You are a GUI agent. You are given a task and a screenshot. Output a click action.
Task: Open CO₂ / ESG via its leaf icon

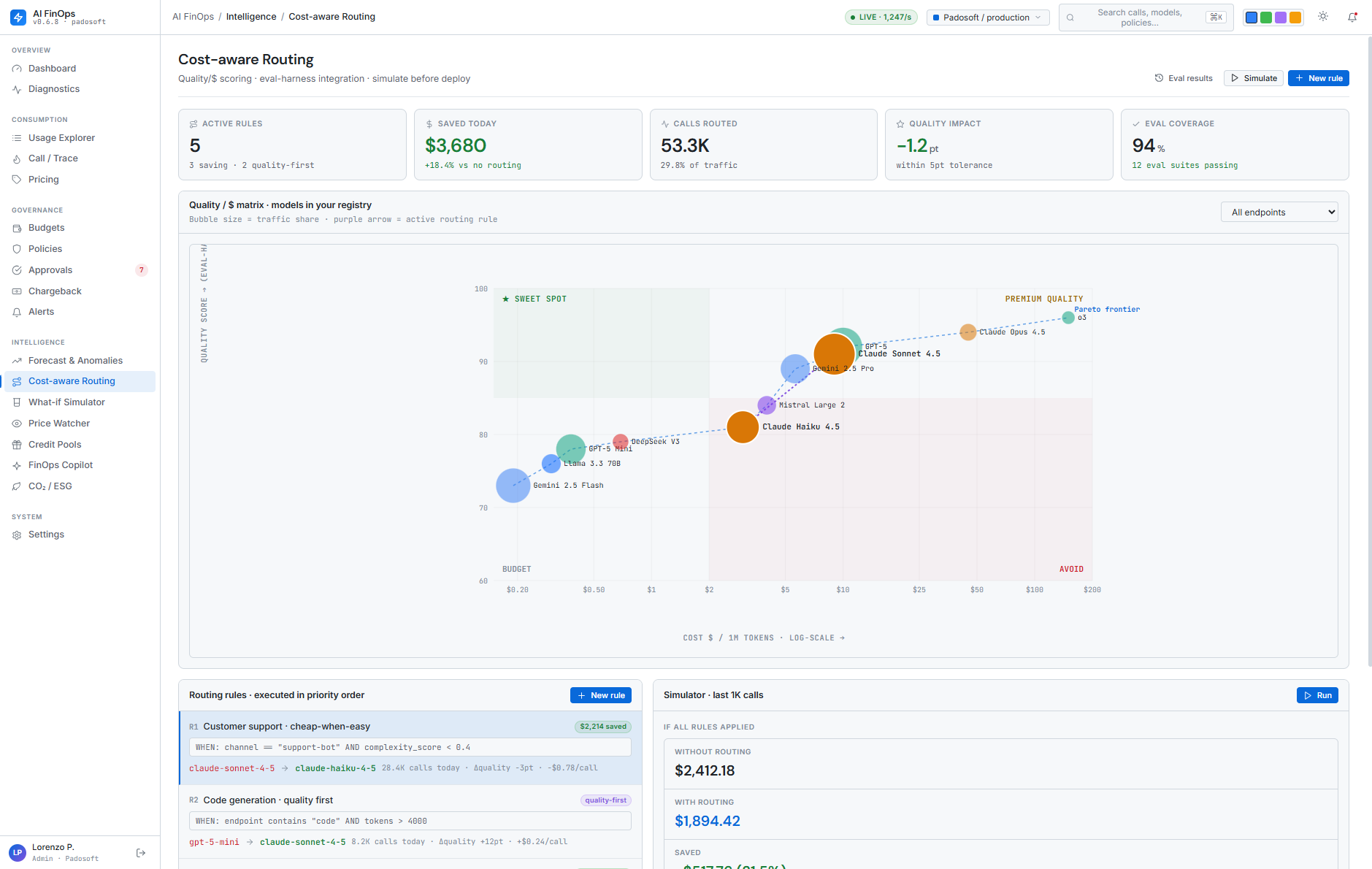click(x=17, y=486)
